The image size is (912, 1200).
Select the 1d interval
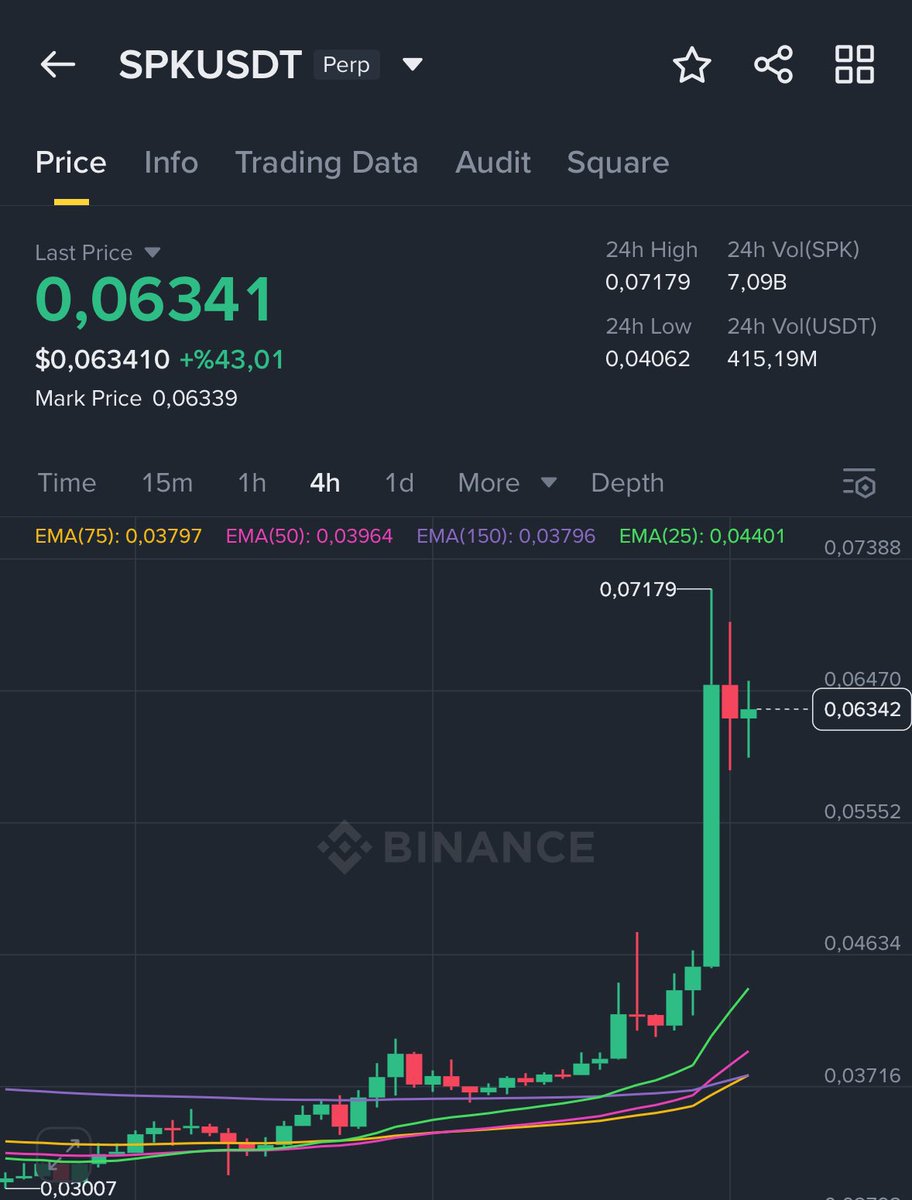399,483
